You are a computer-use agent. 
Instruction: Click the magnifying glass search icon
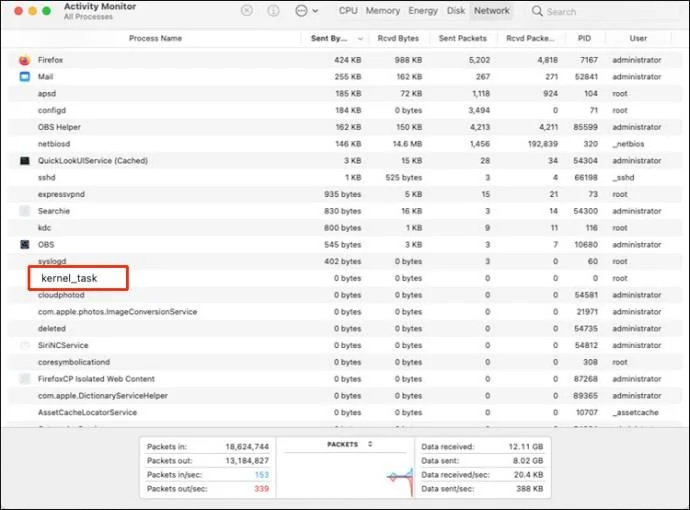coord(537,11)
